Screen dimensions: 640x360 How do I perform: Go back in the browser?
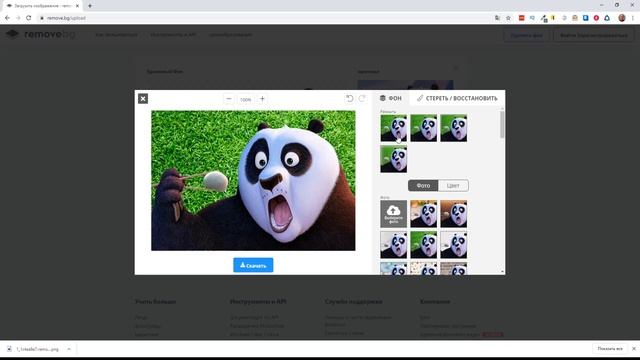7,18
